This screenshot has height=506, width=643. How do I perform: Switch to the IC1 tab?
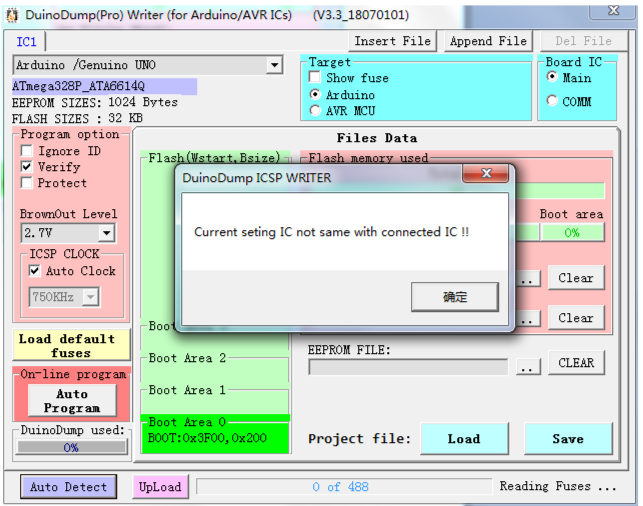pos(26,42)
